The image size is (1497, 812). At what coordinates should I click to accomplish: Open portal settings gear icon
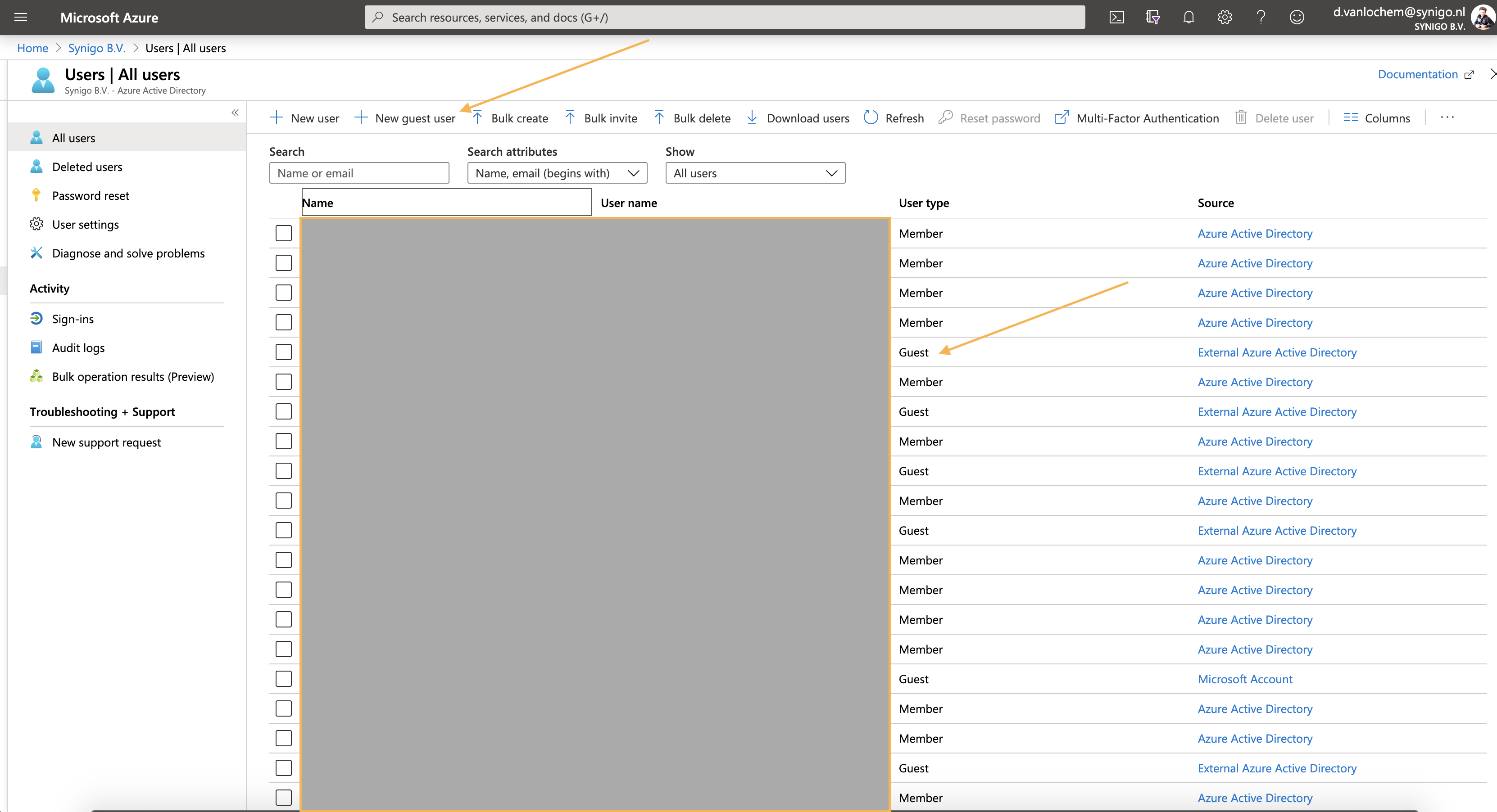(1225, 18)
